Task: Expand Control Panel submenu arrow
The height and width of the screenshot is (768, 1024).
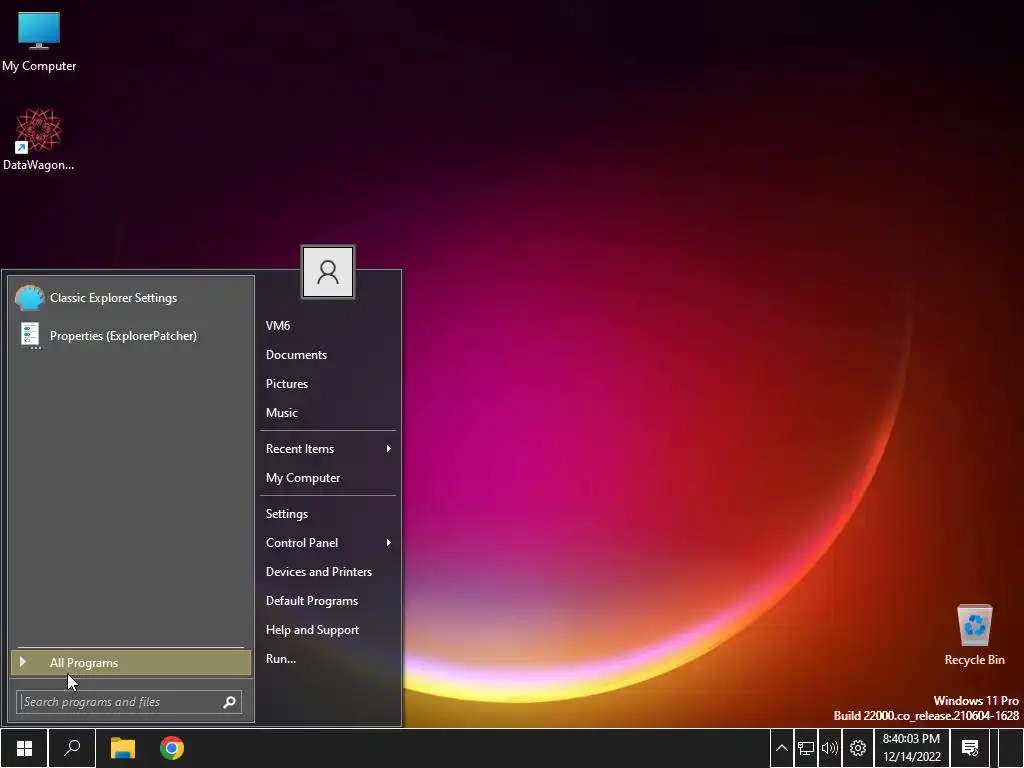Action: [389, 543]
